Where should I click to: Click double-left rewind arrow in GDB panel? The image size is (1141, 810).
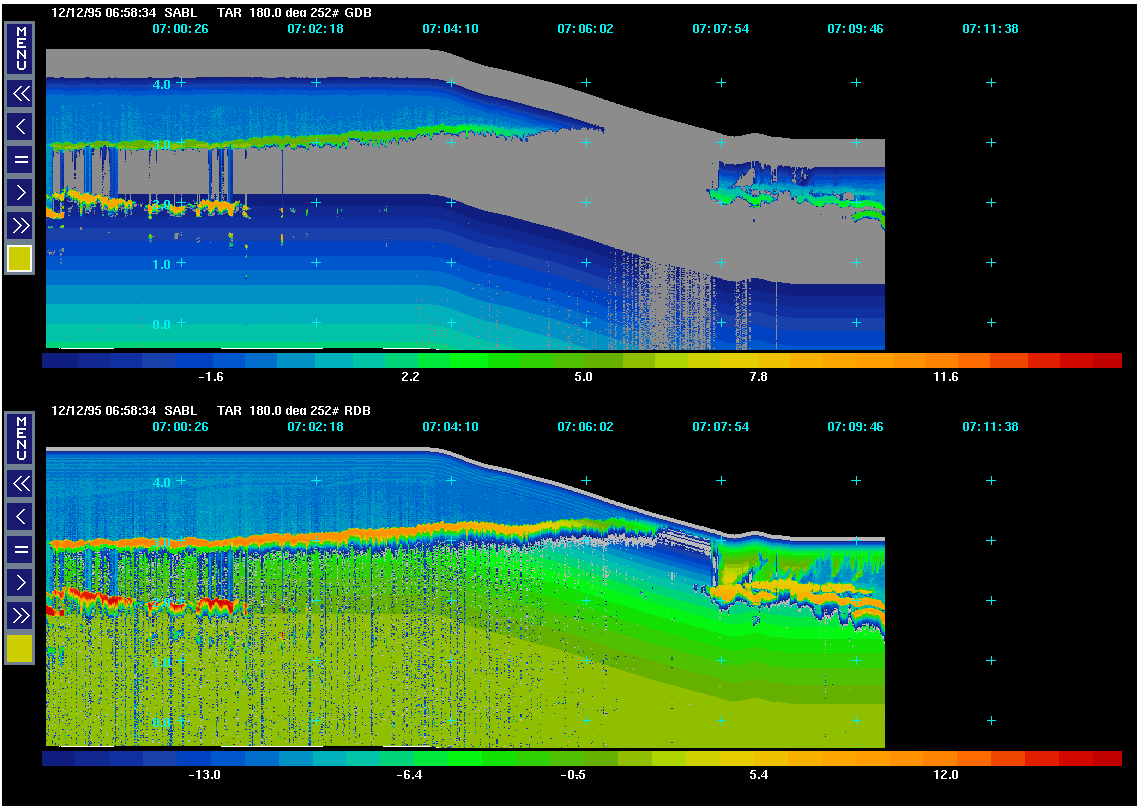tap(20, 94)
